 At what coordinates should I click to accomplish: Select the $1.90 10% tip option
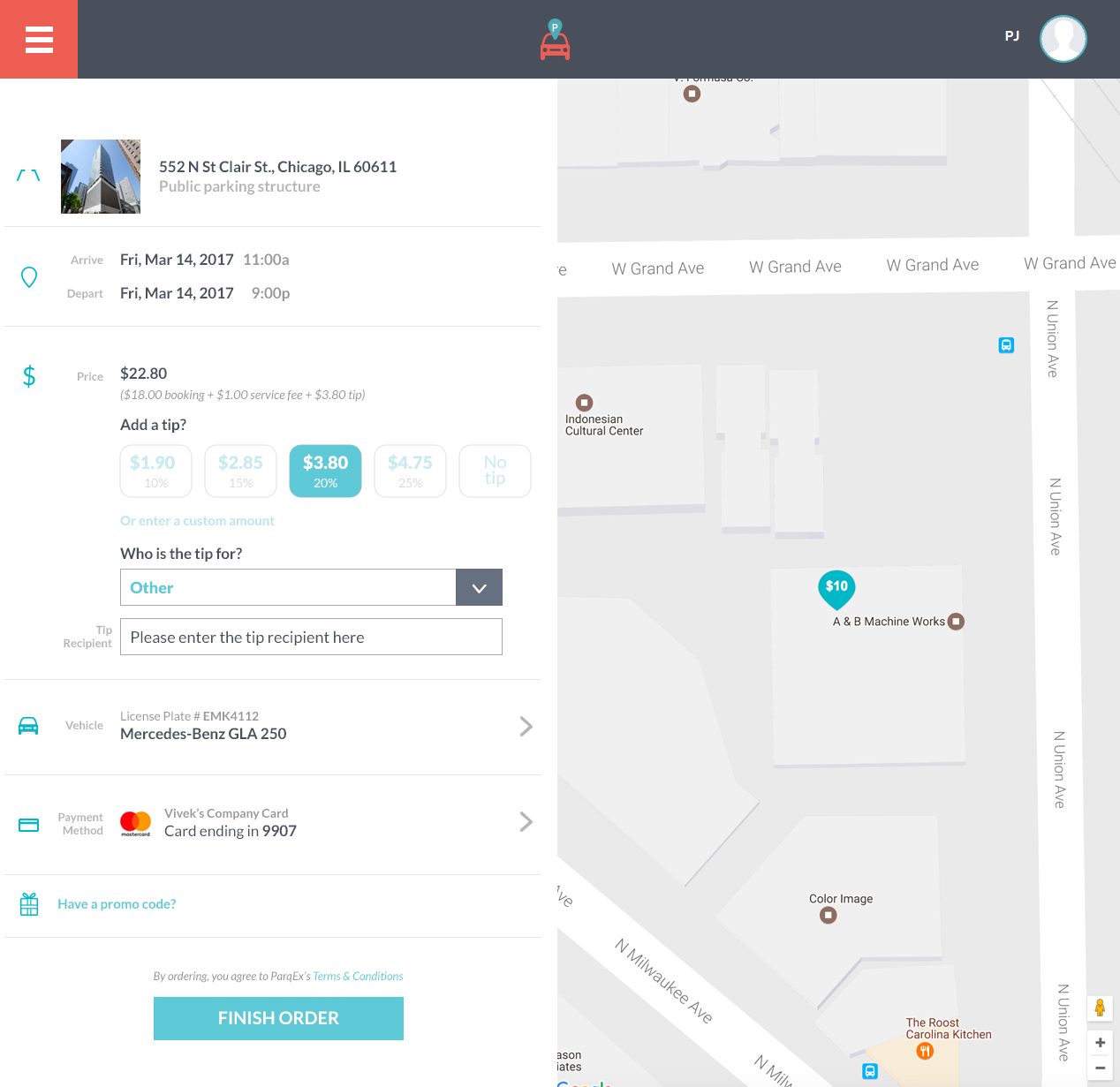click(x=156, y=471)
